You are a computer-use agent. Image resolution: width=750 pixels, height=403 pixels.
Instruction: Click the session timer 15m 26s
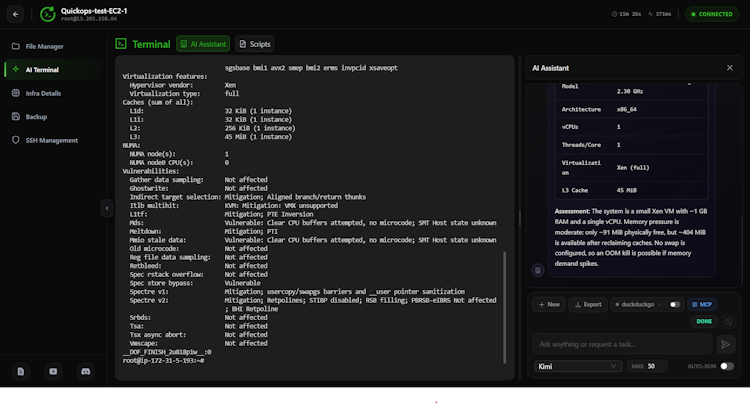[626, 14]
